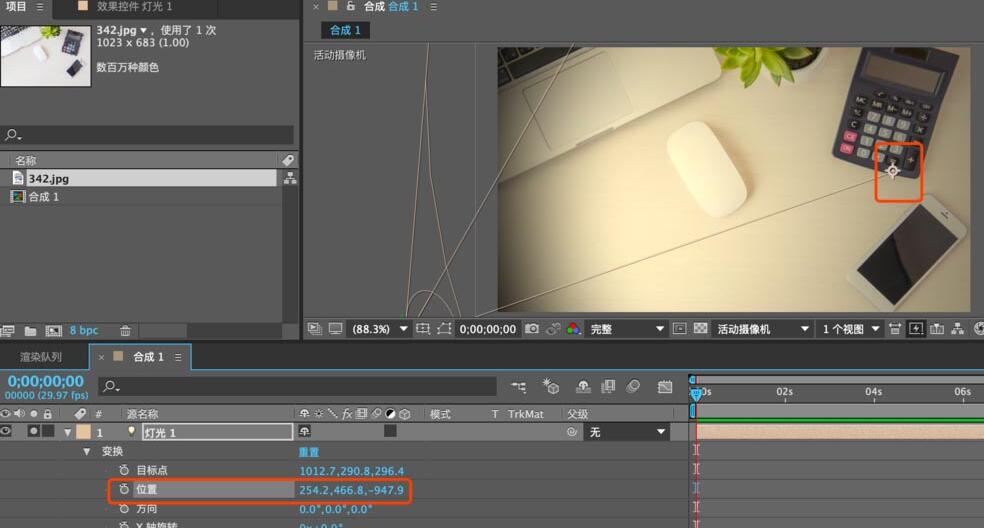Switch to the 渲染队列 tab
This screenshot has width=984, height=528.
pos(41,357)
